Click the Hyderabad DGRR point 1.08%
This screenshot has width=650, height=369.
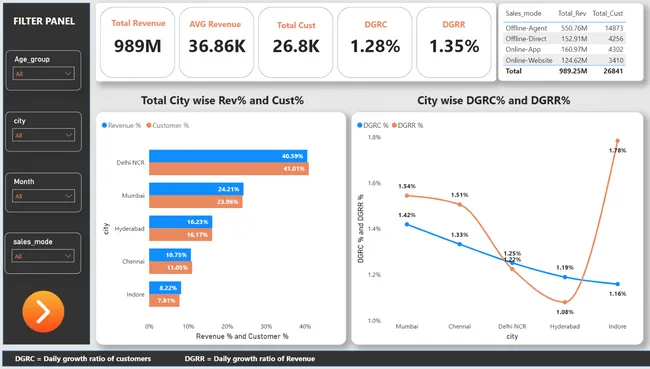(565, 302)
